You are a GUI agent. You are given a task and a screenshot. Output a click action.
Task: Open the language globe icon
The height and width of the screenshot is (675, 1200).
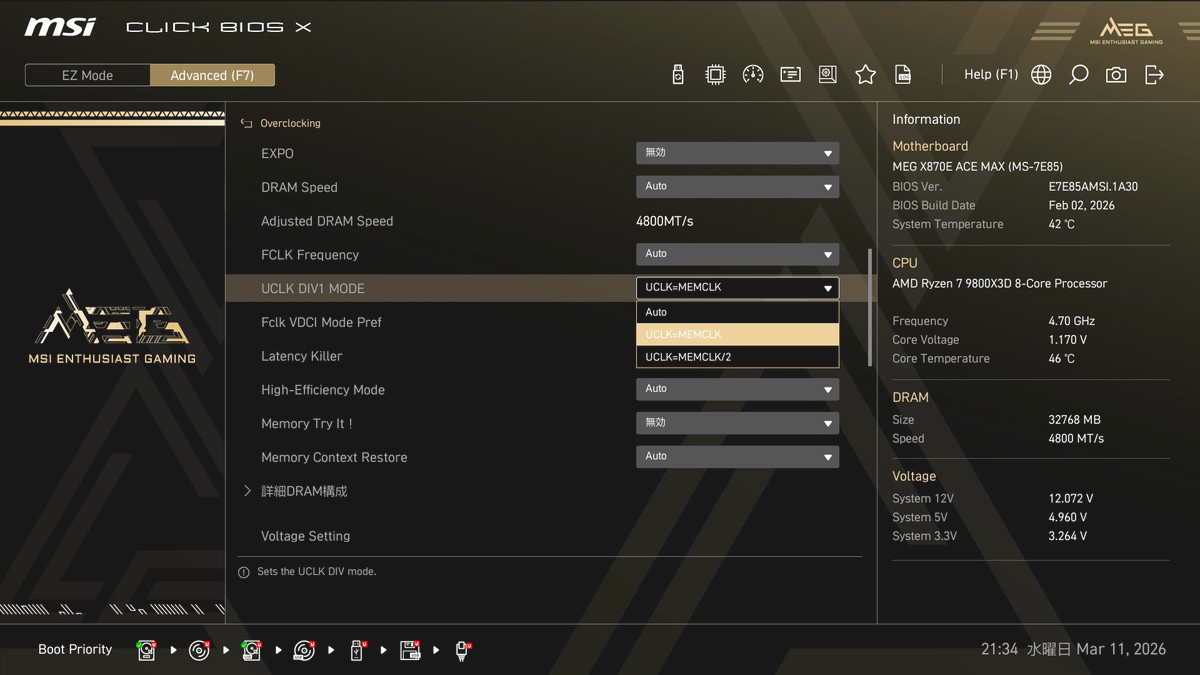(1041, 75)
